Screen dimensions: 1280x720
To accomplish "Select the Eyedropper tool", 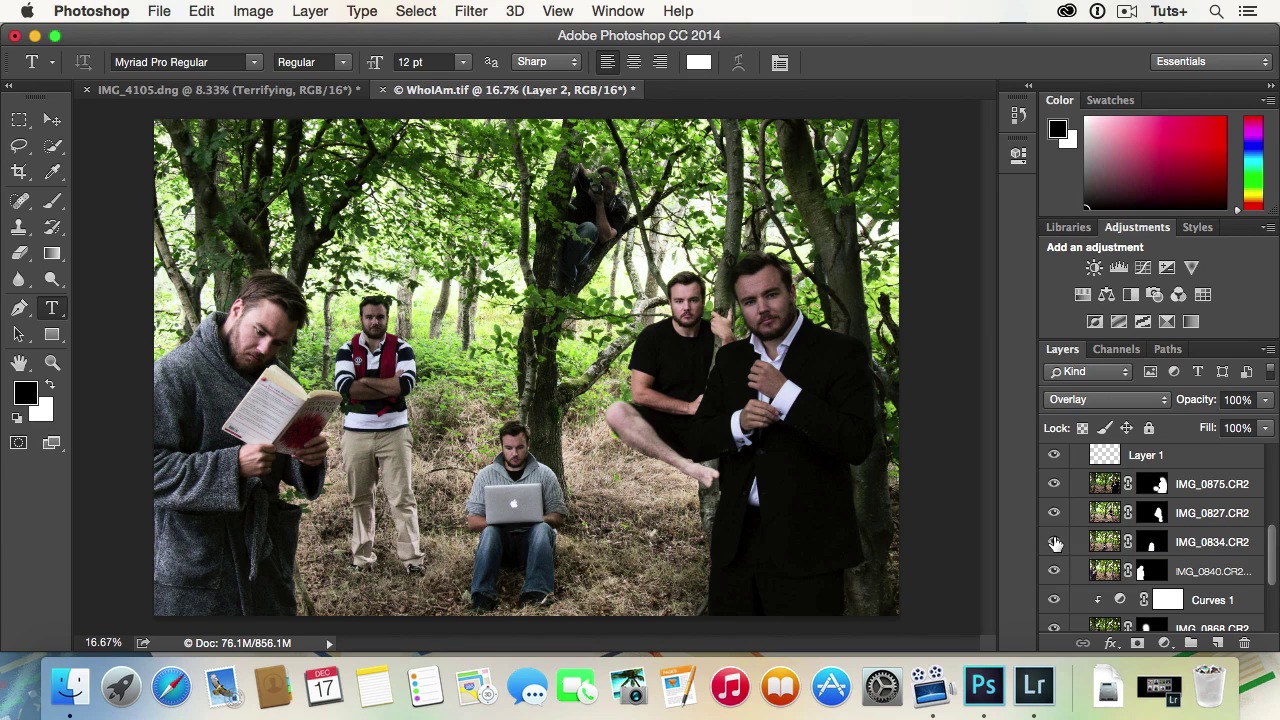I will click(x=52, y=172).
